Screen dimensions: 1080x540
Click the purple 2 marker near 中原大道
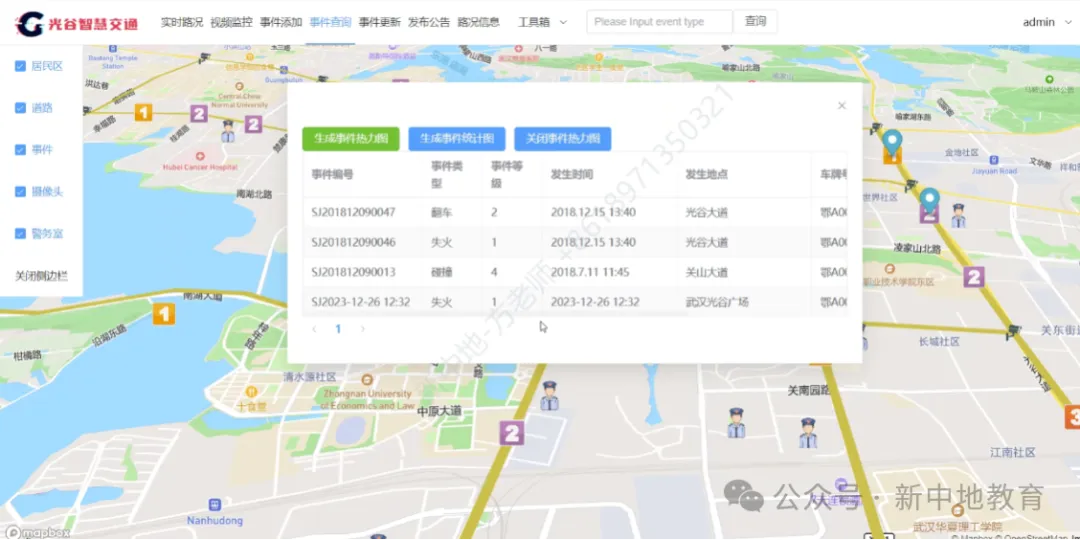coord(511,433)
